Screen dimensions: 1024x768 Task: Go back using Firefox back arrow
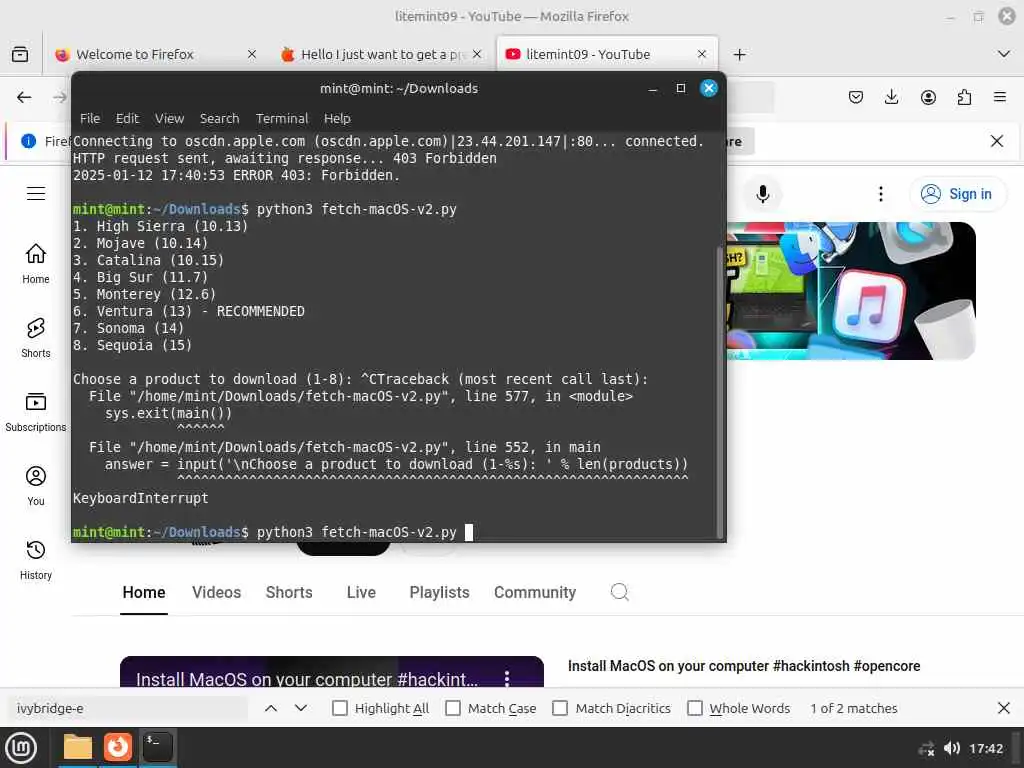(24, 97)
